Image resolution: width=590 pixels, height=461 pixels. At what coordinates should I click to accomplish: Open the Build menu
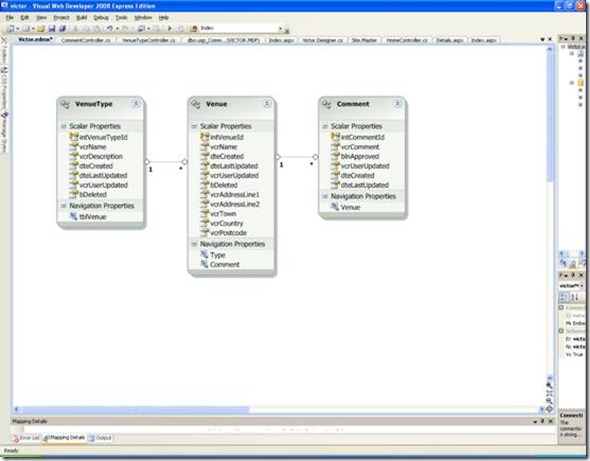[x=82, y=18]
